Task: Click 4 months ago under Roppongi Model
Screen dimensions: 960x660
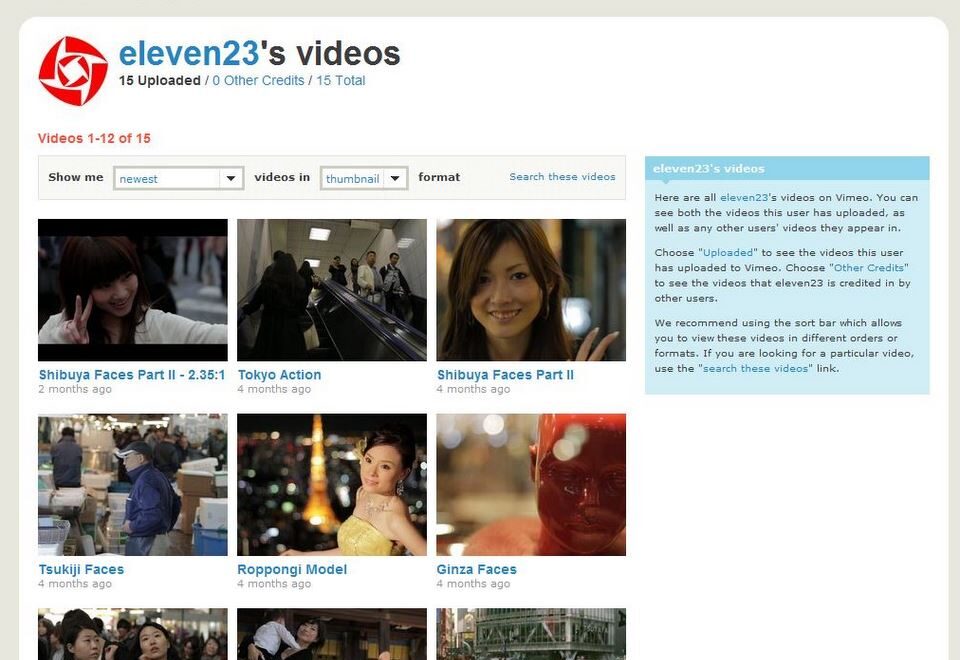Action: tap(274, 584)
